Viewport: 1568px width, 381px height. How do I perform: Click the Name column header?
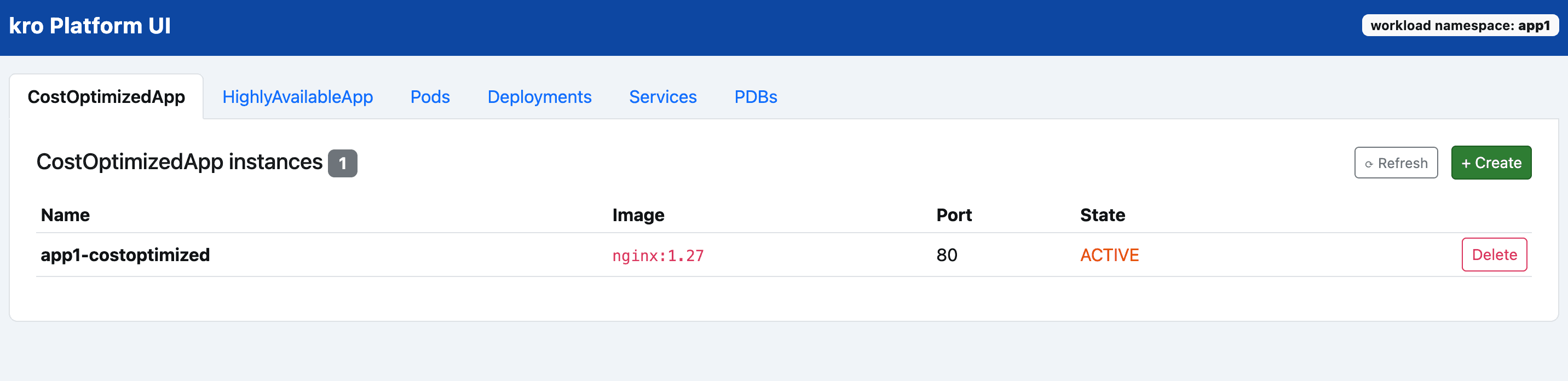coord(65,215)
